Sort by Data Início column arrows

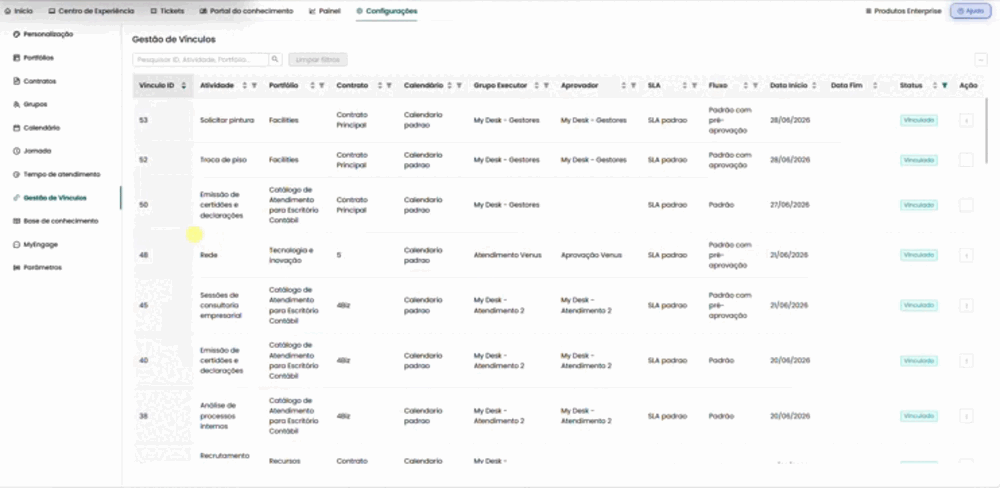tap(814, 85)
